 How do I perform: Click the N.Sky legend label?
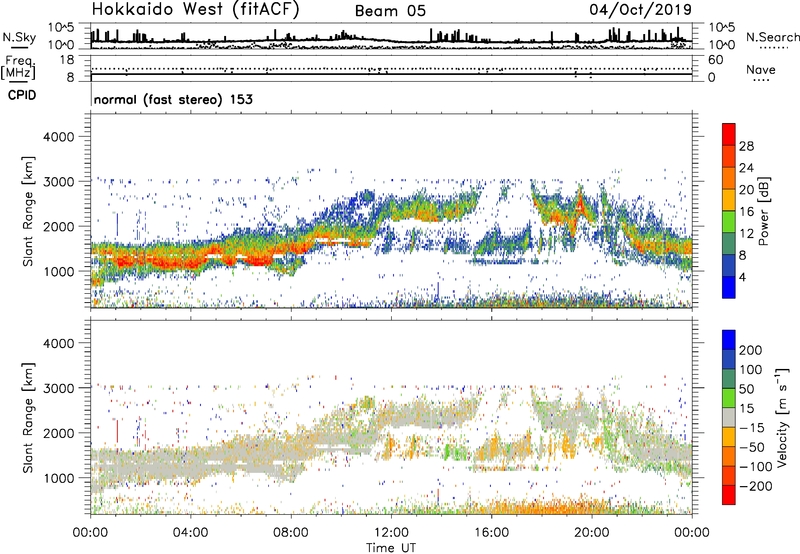pos(19,37)
